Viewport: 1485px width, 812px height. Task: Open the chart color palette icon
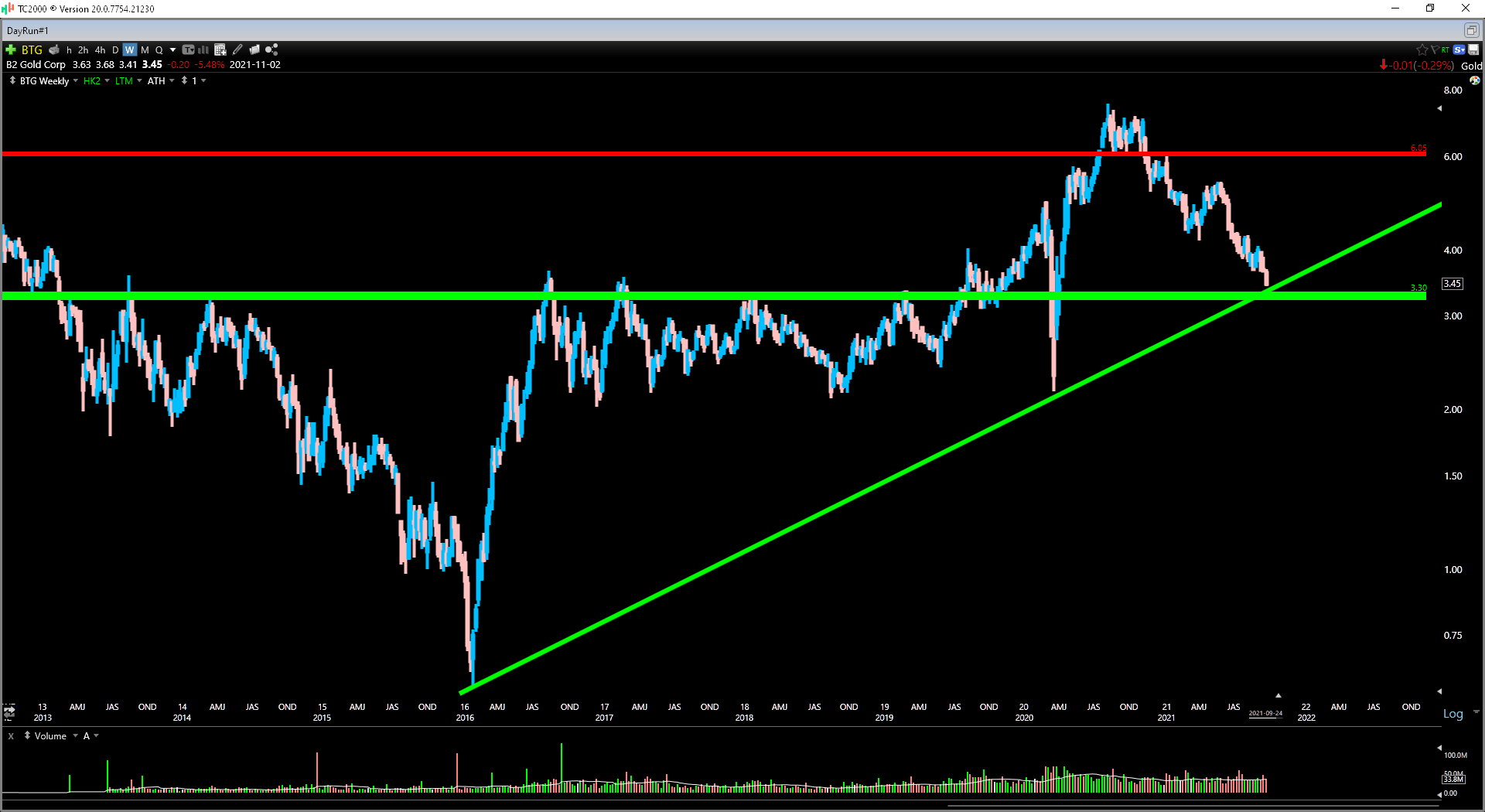[1475, 80]
